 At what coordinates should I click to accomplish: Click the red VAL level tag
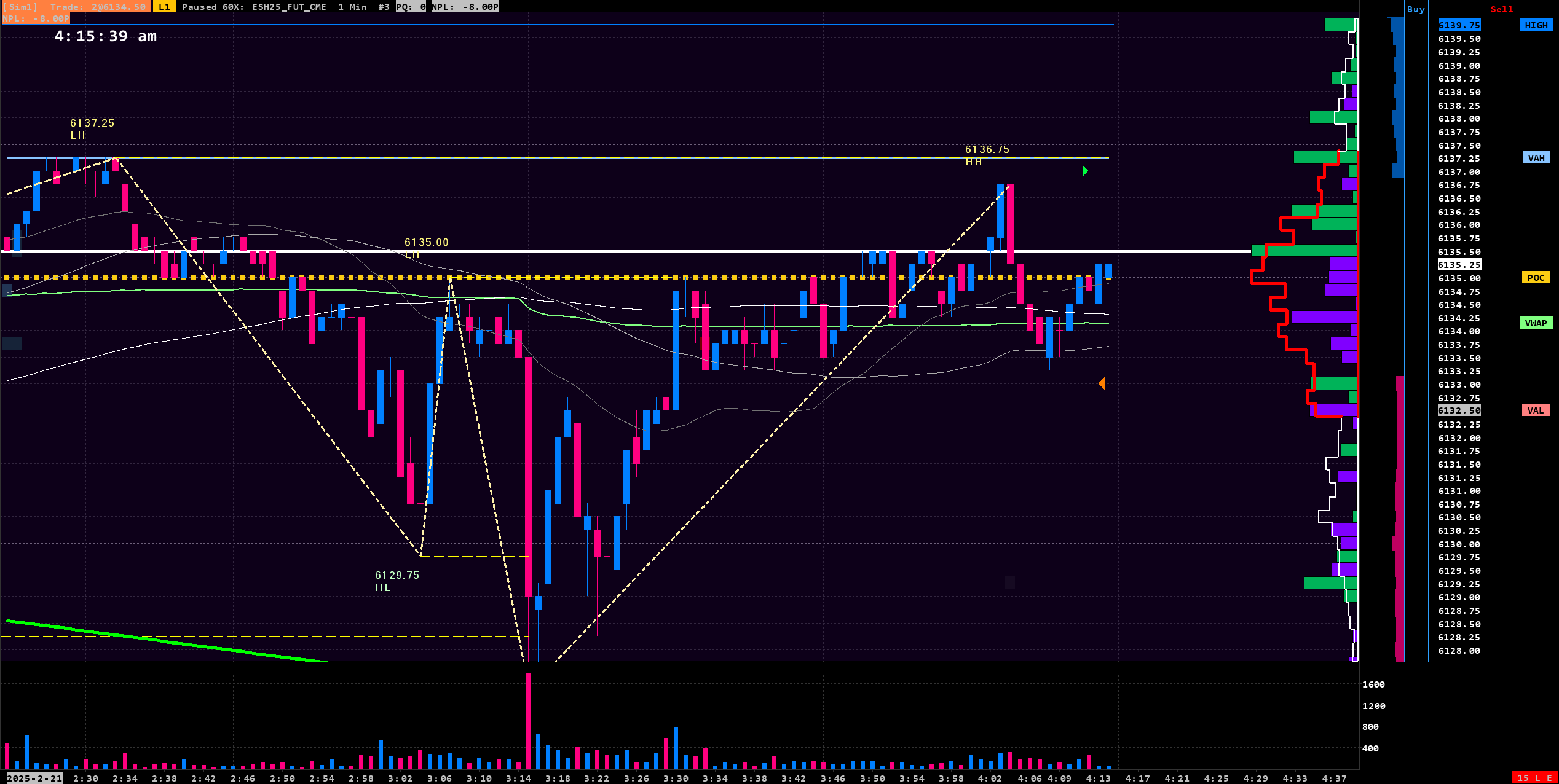[x=1535, y=410]
